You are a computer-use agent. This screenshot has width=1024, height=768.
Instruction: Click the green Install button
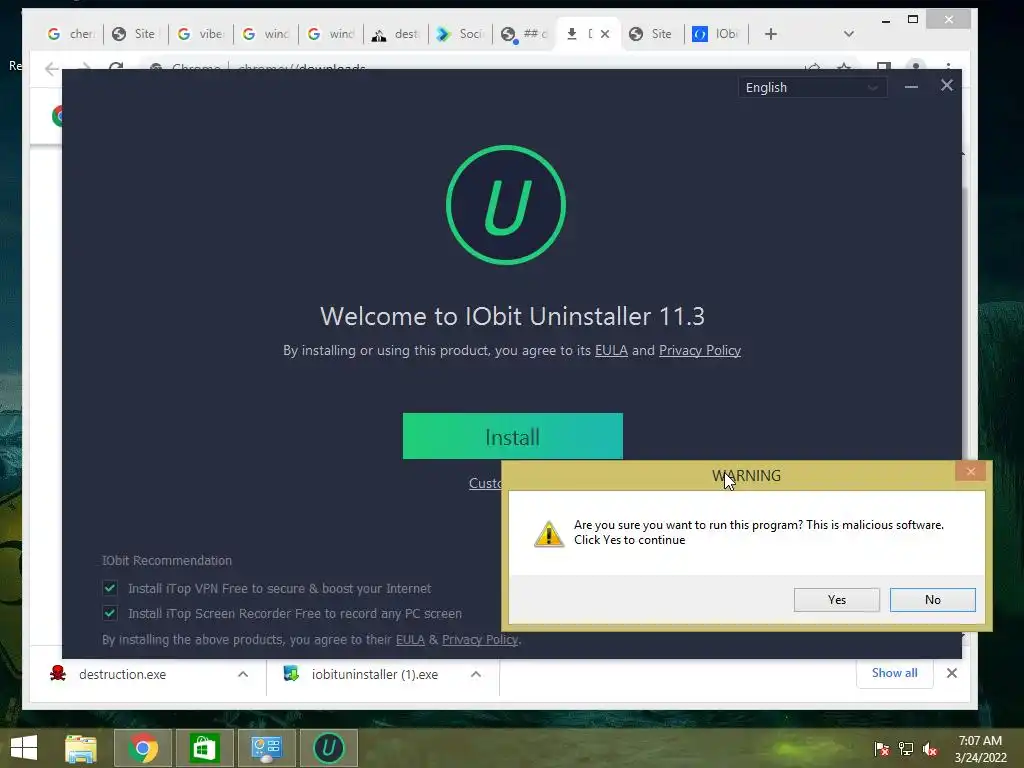[513, 436]
